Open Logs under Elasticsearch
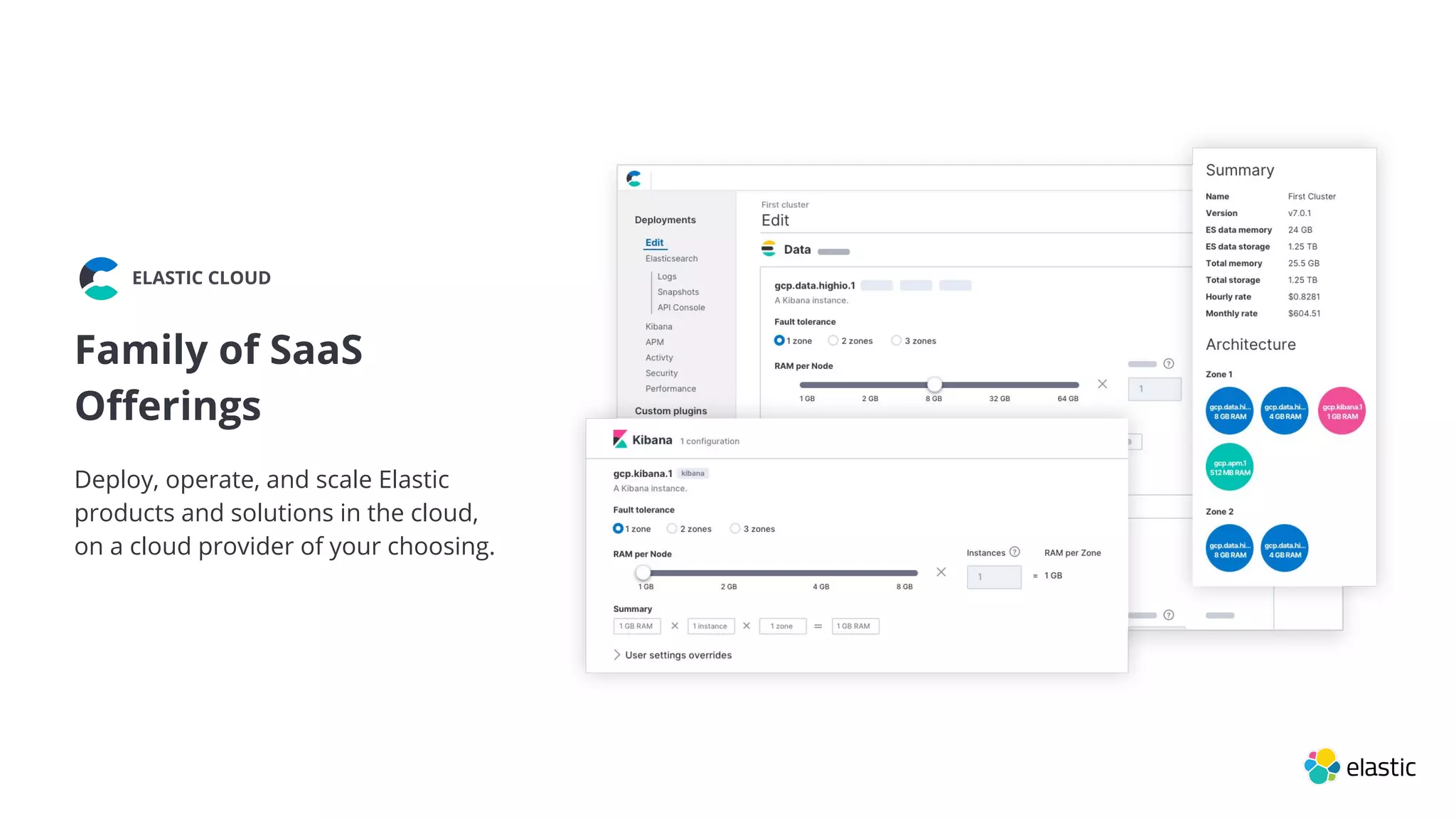The width and height of the screenshot is (1456, 819). coord(667,277)
